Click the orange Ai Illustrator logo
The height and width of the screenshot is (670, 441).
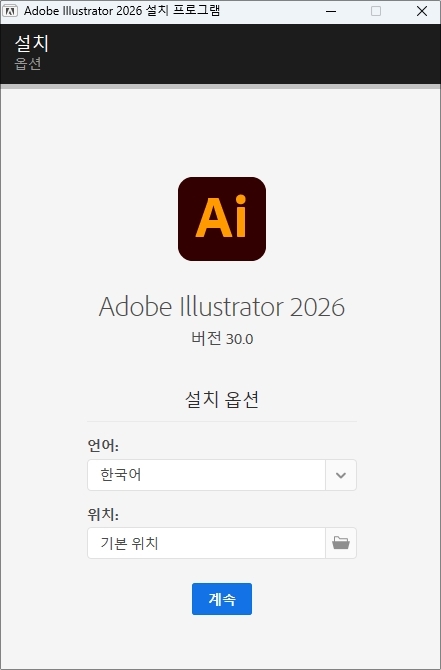[222, 219]
